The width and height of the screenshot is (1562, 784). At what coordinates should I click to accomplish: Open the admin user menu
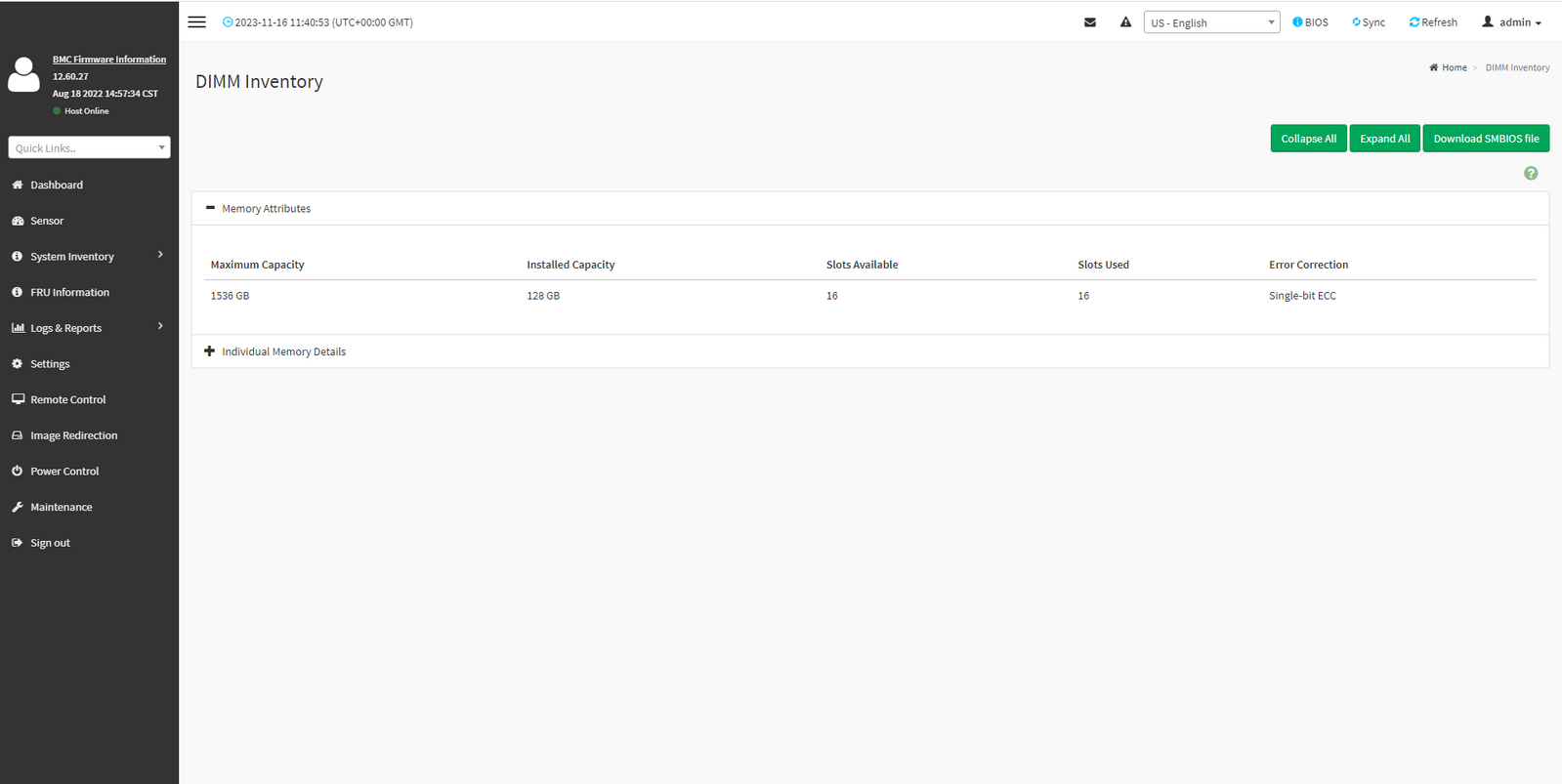1511,22
